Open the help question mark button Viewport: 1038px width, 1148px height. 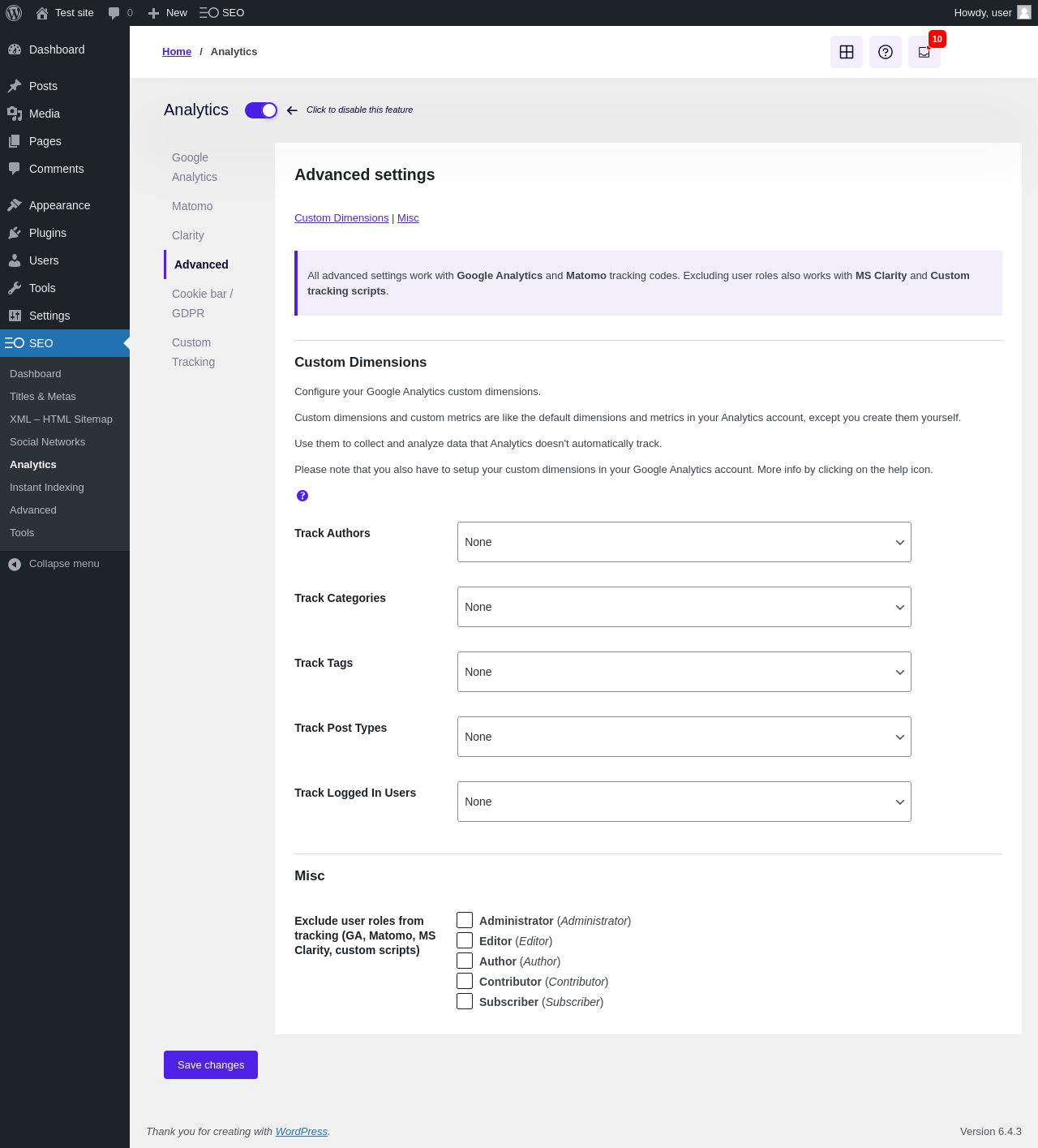click(886, 52)
